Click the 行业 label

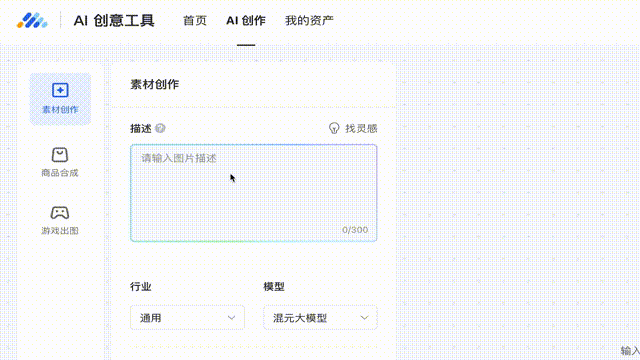pyautogui.click(x=141, y=287)
